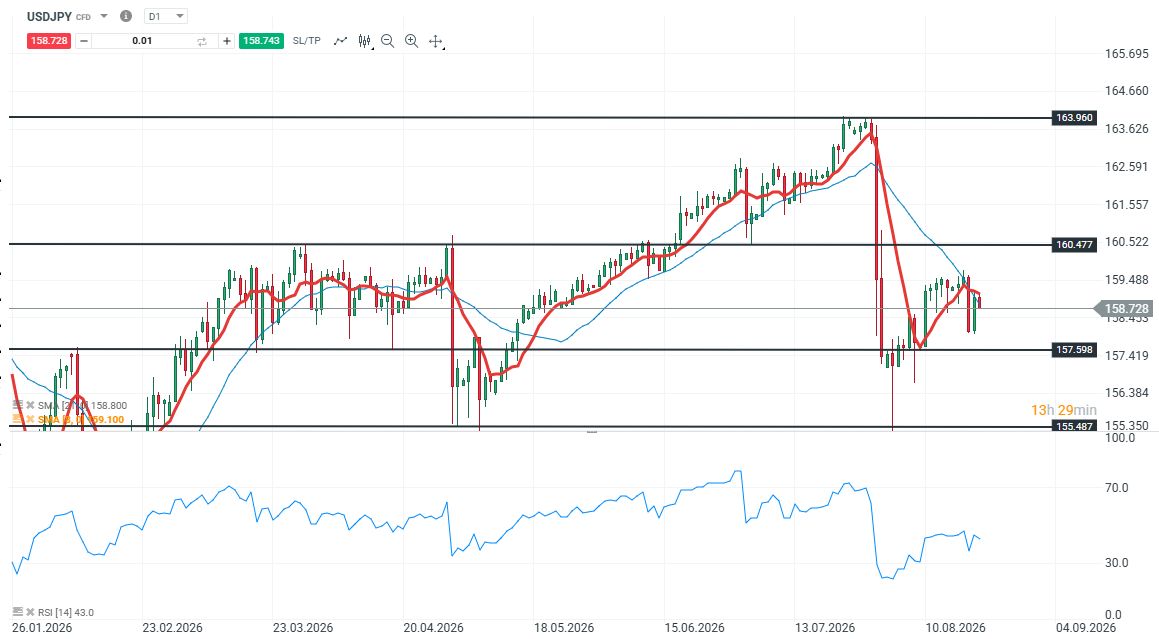This screenshot has height=639, width=1159.
Task: Click the 04.09.2026 date label
Action: point(1086,627)
